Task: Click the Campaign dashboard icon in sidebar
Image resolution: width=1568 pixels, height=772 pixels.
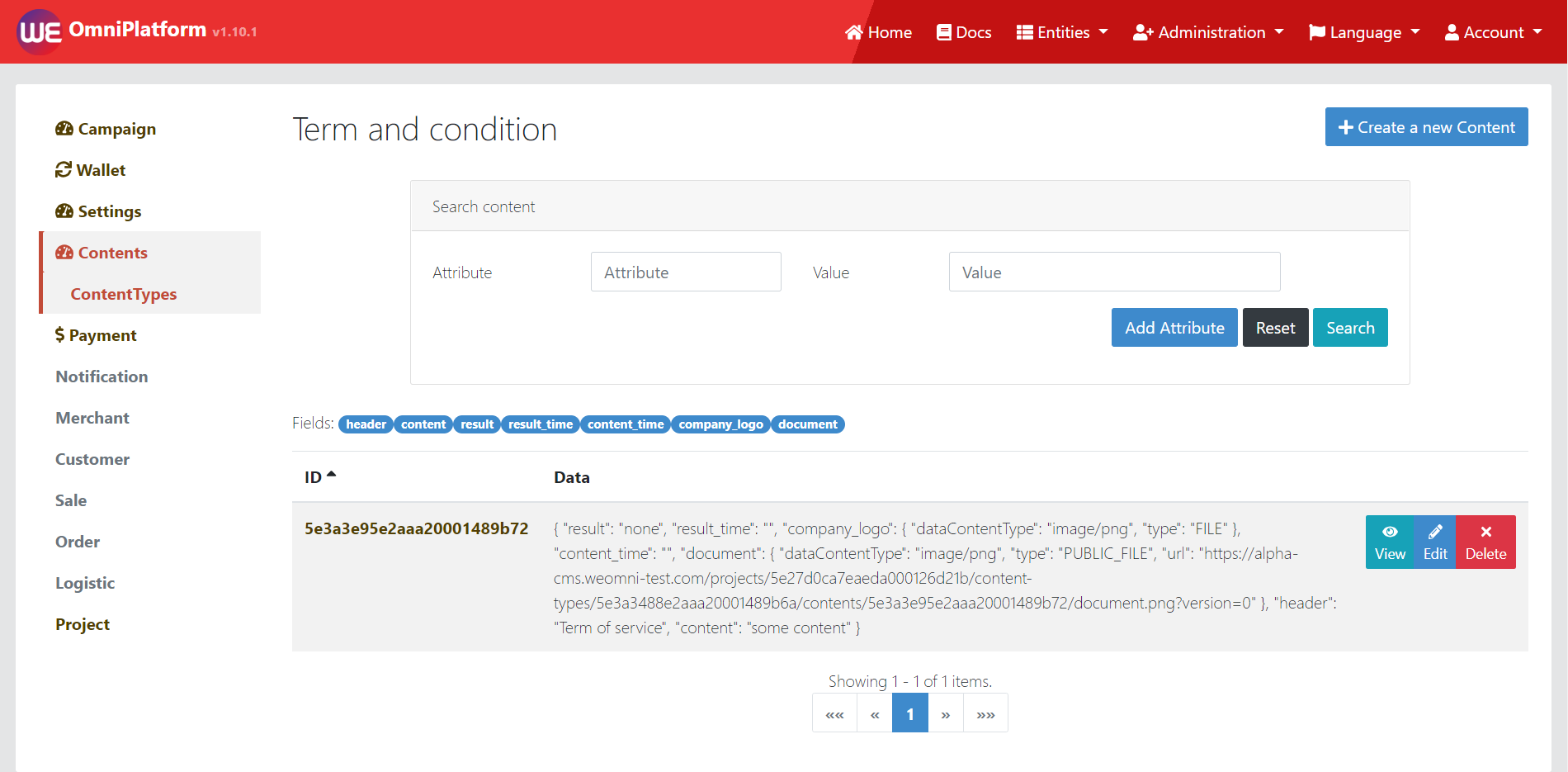Action: [x=64, y=129]
